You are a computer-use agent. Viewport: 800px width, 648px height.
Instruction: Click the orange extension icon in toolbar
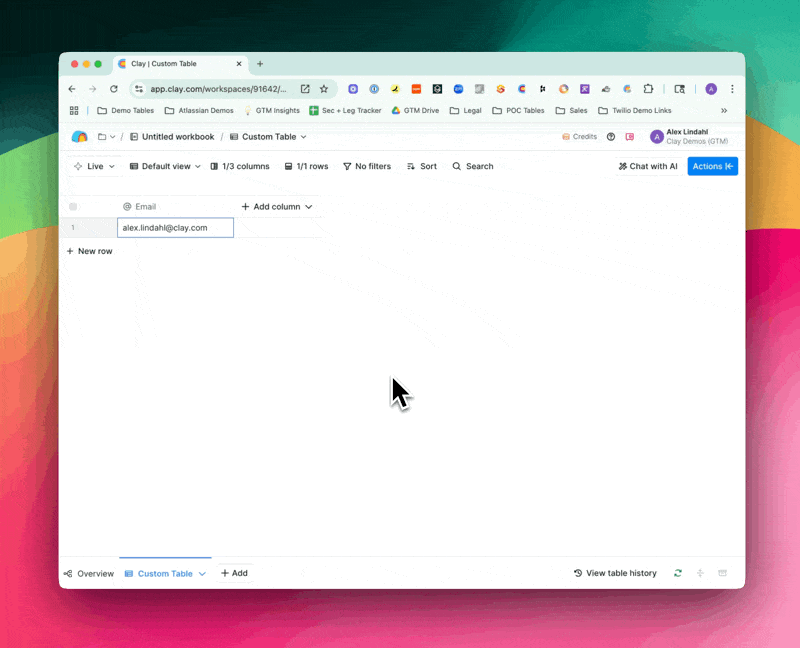[x=416, y=89]
